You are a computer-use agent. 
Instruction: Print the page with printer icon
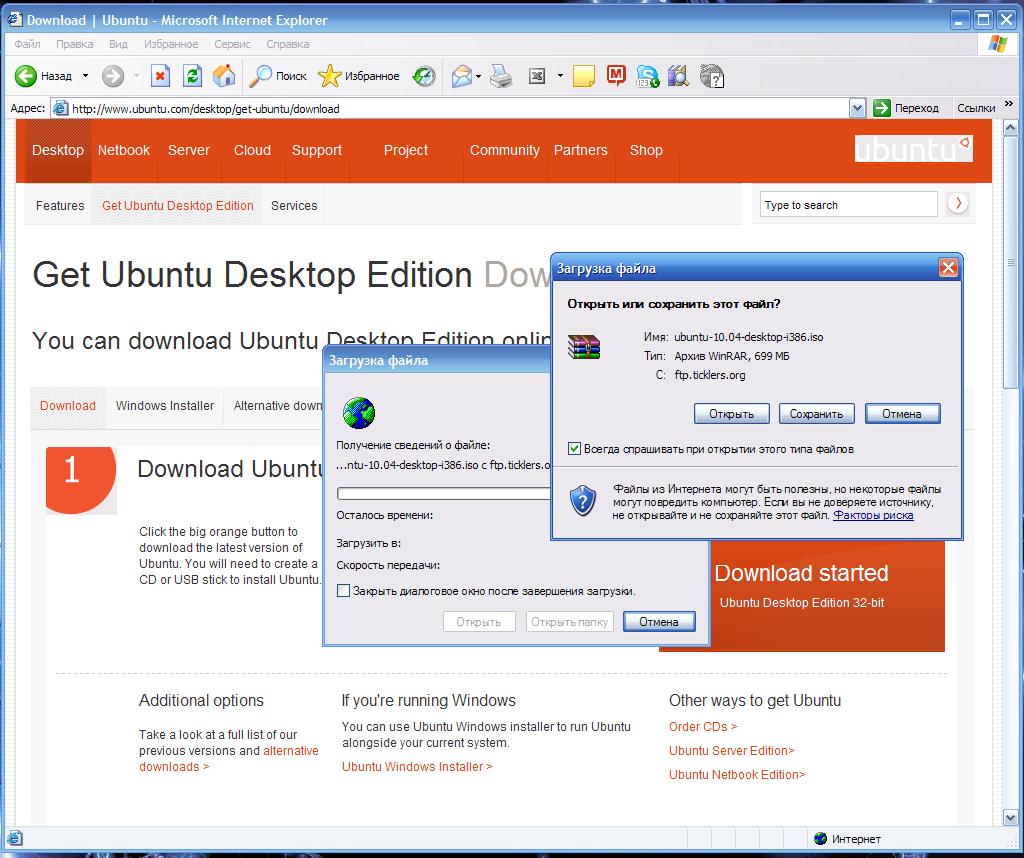pyautogui.click(x=502, y=76)
